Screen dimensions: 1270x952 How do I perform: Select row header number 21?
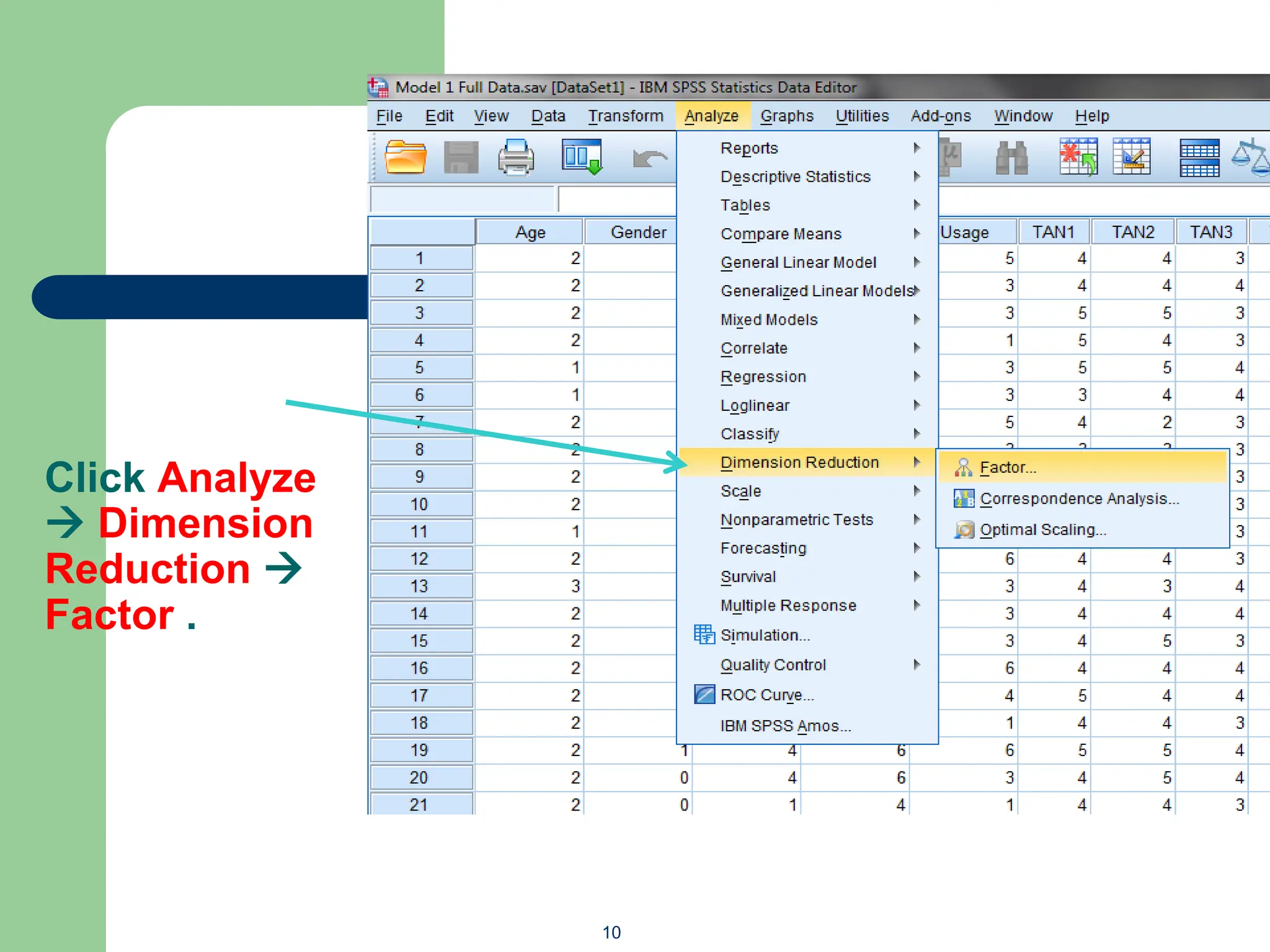pyautogui.click(x=422, y=804)
